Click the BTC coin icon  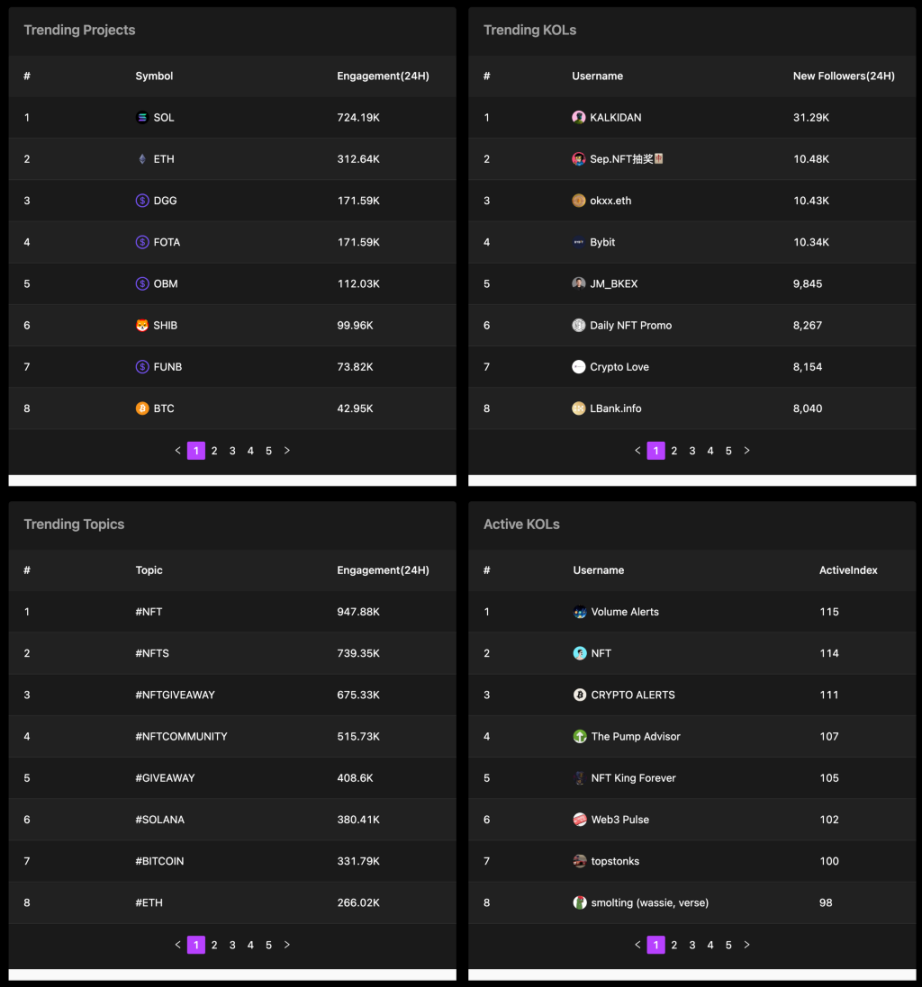142,408
